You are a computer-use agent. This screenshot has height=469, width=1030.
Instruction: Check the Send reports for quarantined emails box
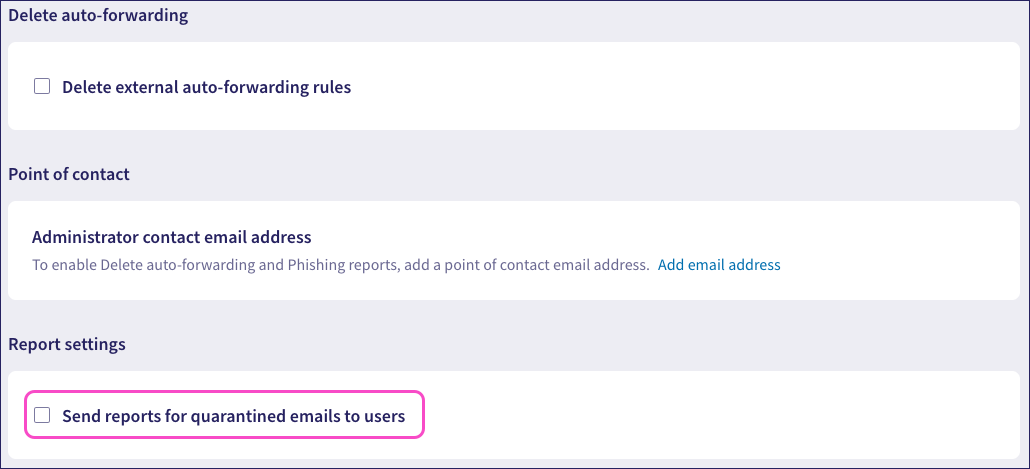42,415
